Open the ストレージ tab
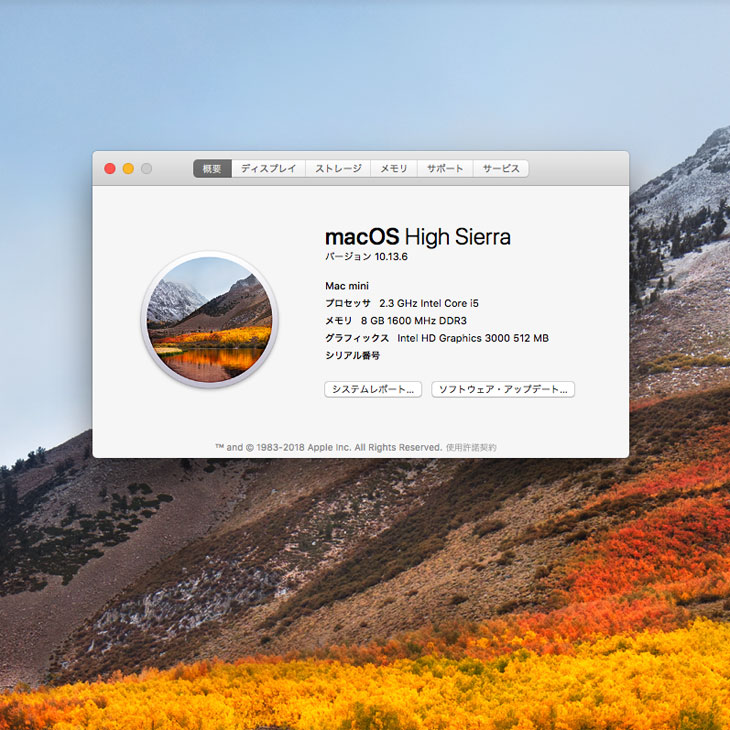This screenshot has height=730, width=730. click(x=338, y=169)
